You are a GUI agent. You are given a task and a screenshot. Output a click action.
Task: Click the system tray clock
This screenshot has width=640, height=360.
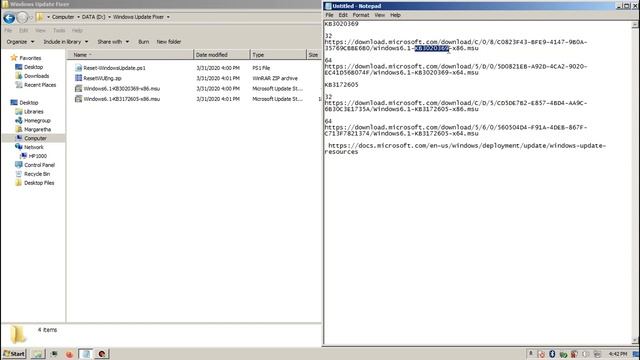(618, 354)
